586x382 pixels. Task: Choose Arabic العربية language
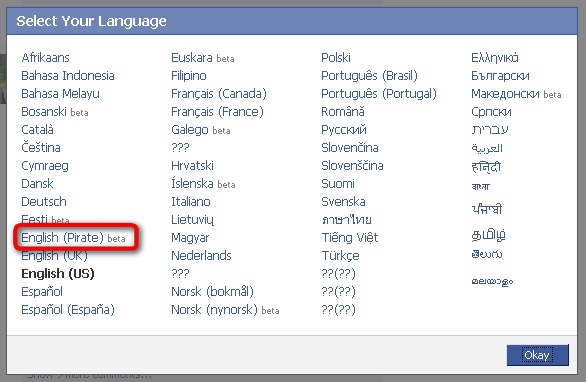(487, 148)
